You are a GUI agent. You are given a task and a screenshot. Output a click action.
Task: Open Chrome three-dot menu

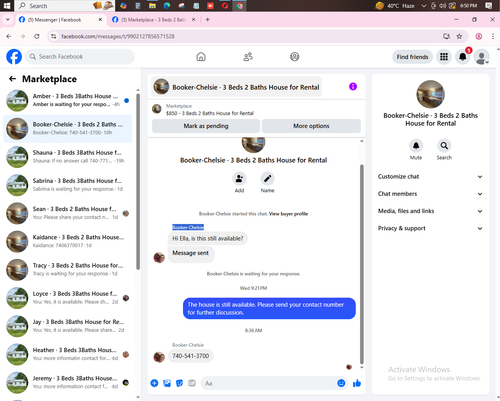point(493,36)
